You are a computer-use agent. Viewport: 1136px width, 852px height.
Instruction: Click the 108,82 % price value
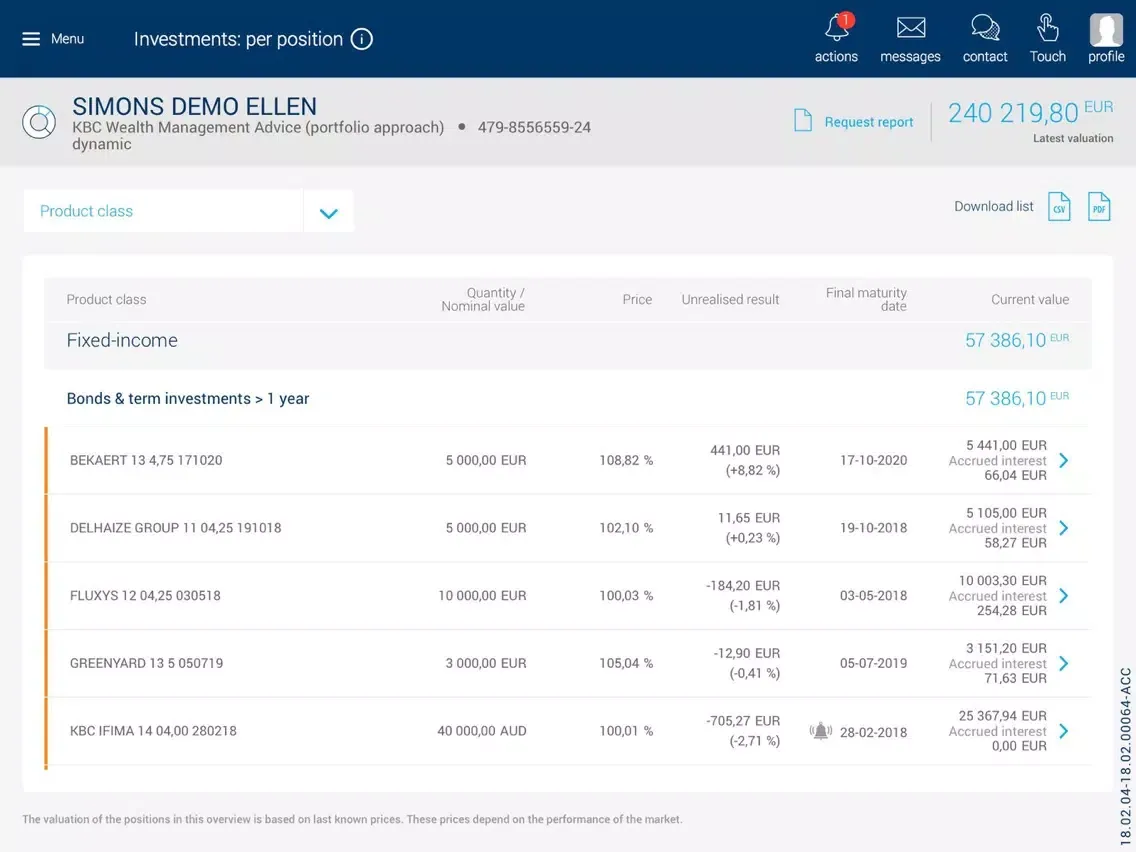click(x=626, y=460)
